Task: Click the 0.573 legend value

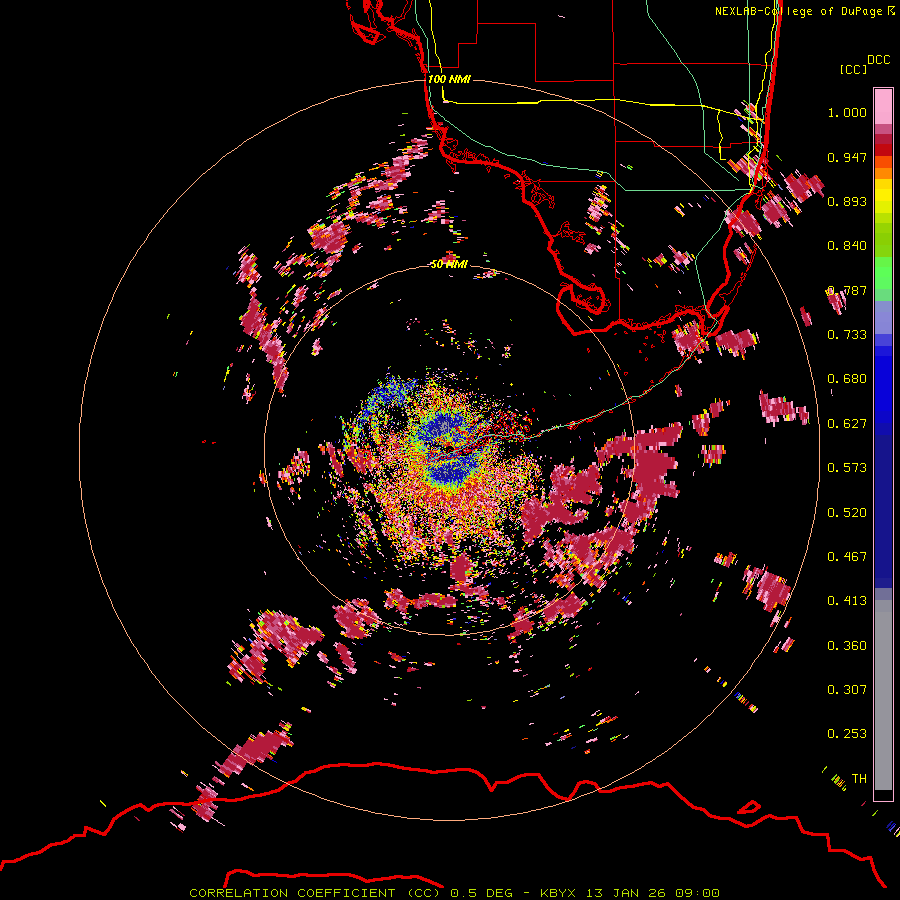Action: [847, 468]
